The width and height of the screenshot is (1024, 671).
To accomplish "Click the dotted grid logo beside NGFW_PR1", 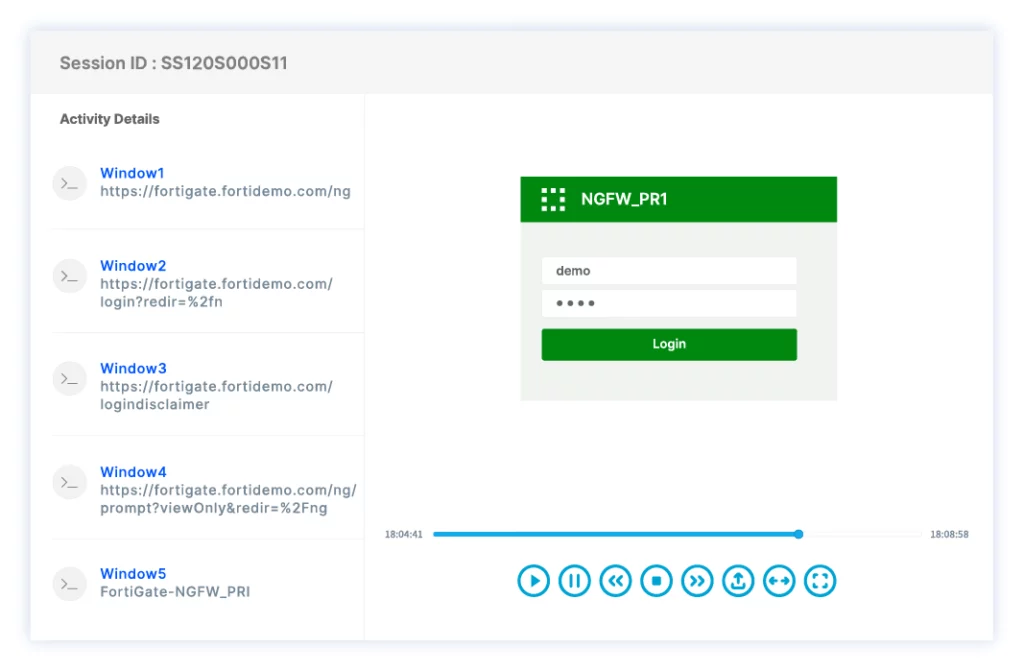I will coord(553,199).
